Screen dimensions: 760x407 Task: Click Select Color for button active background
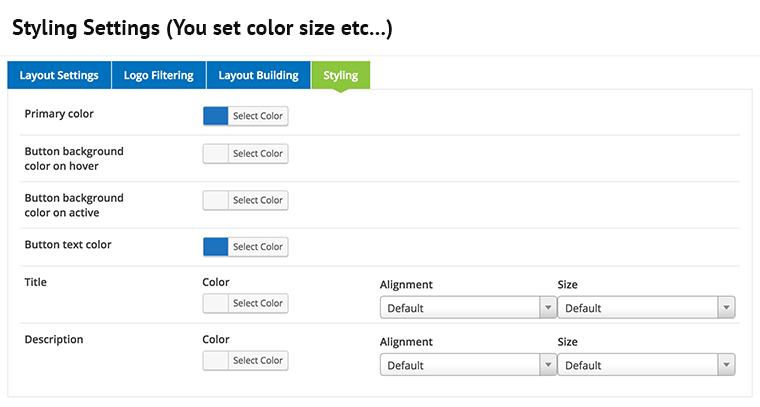[x=258, y=200]
